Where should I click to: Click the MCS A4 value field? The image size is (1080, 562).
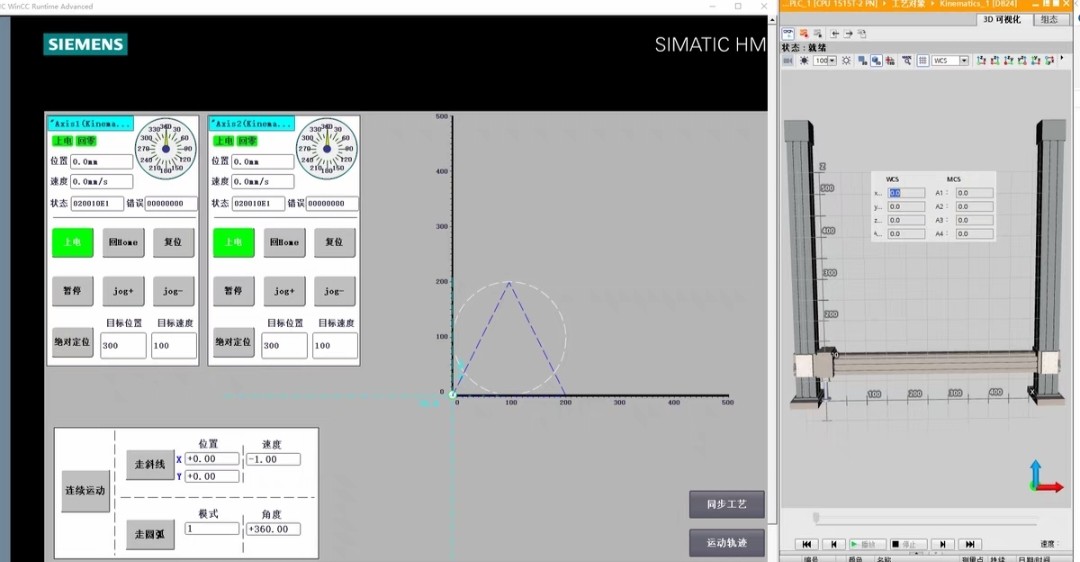tap(974, 234)
